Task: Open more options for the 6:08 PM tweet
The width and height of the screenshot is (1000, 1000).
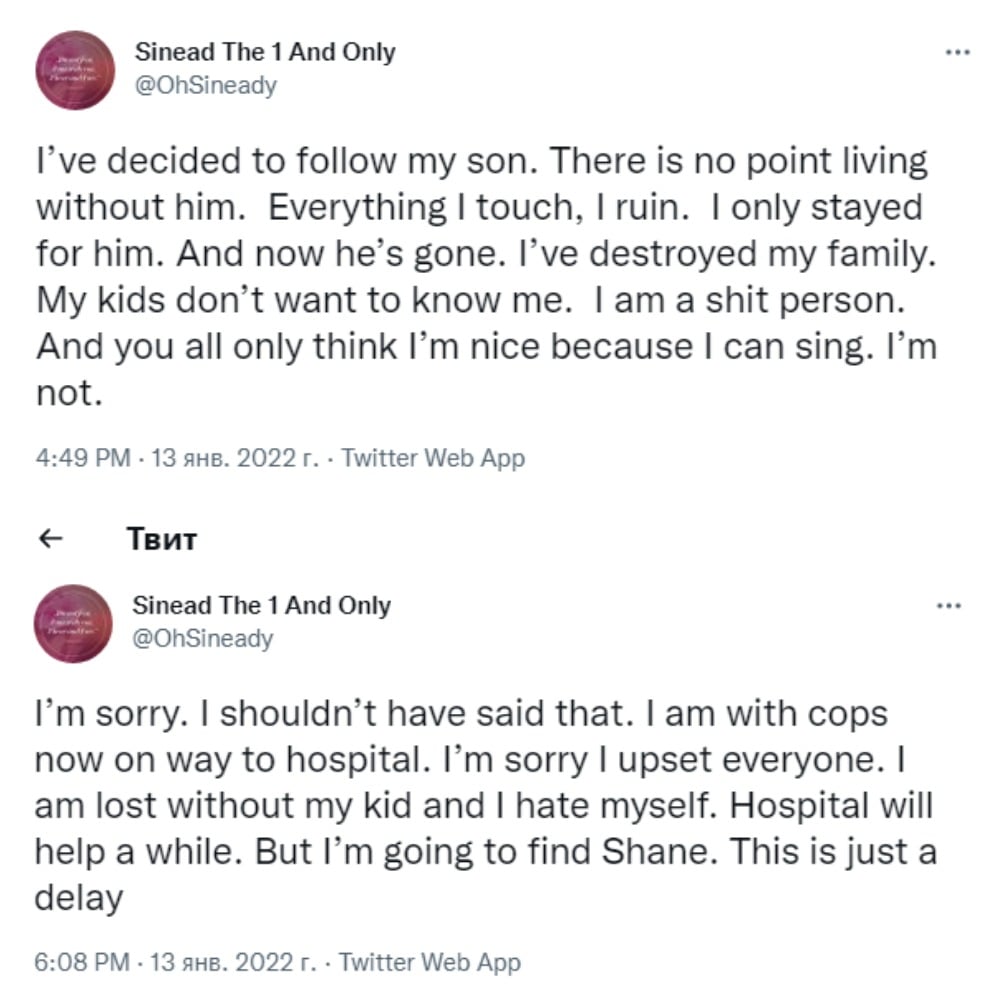Action: (948, 606)
